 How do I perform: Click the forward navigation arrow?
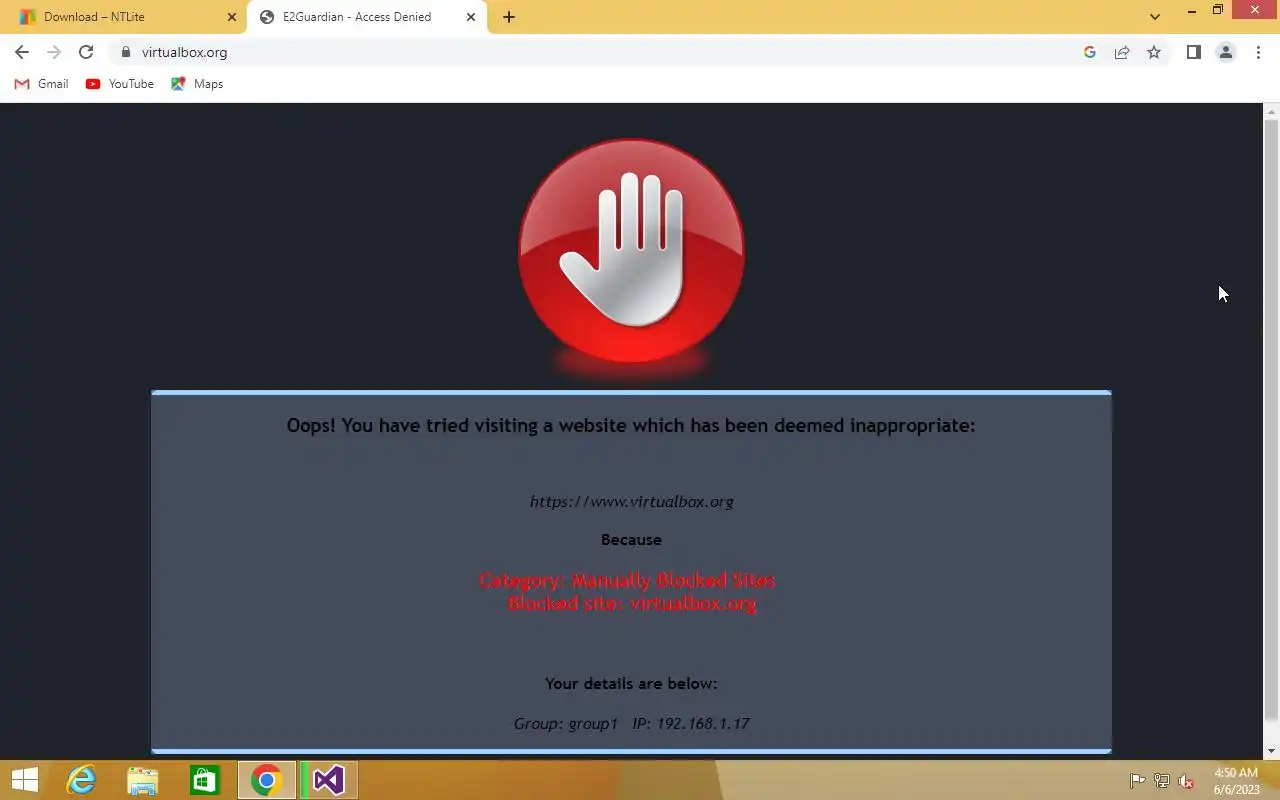[54, 52]
